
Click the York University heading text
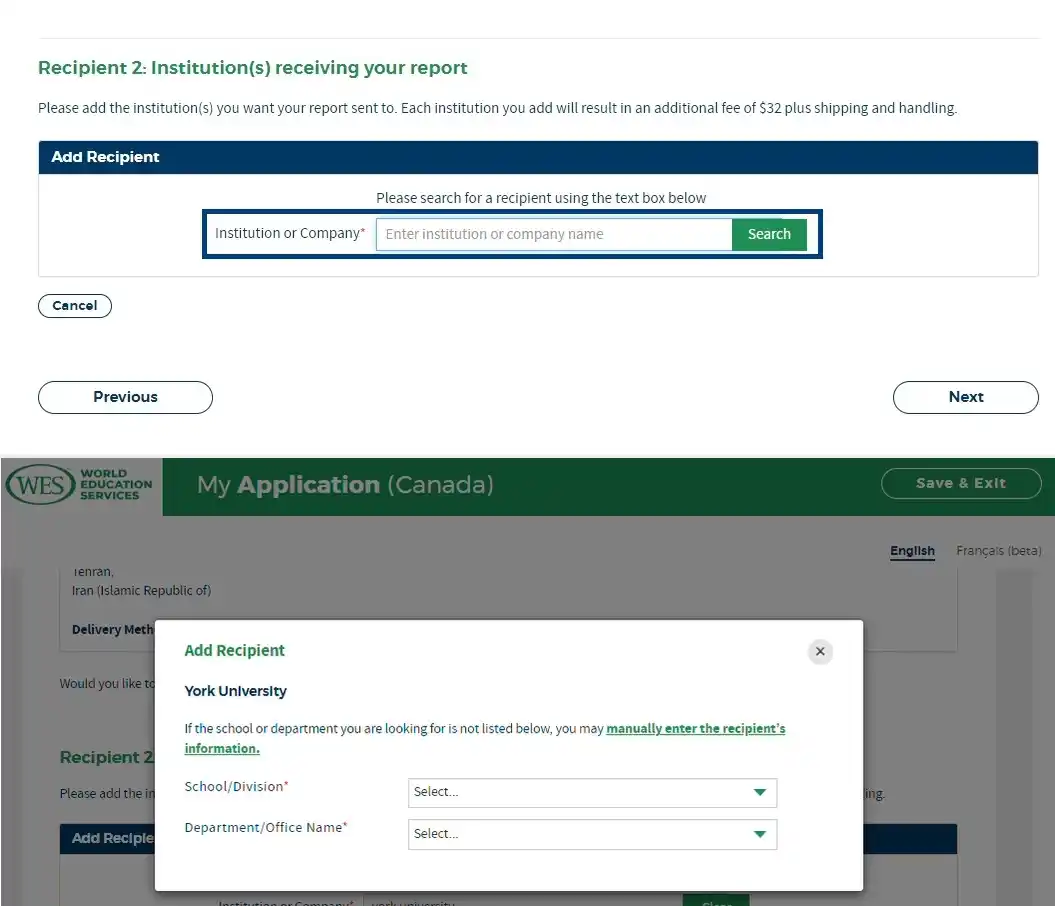click(235, 691)
